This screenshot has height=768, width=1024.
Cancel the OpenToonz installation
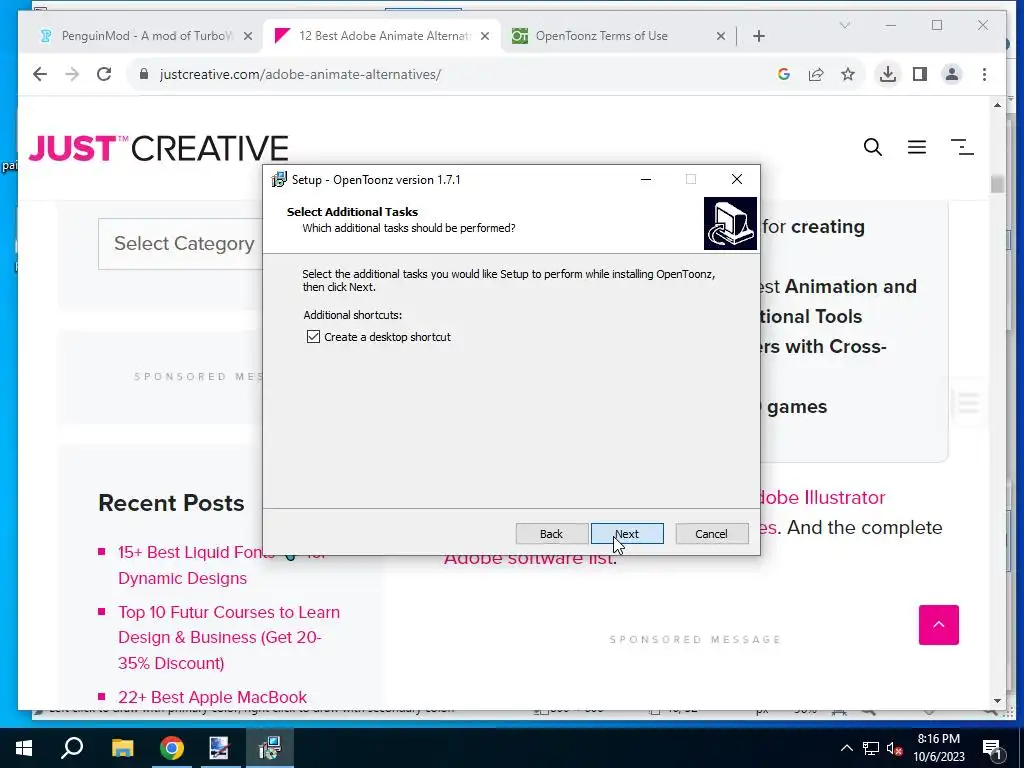click(711, 534)
